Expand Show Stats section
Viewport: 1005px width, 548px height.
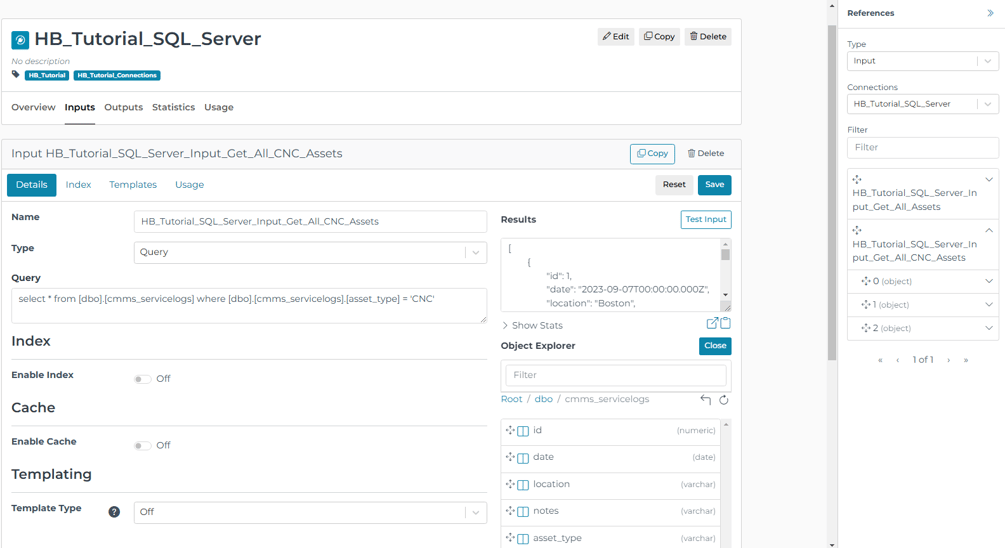532,326
